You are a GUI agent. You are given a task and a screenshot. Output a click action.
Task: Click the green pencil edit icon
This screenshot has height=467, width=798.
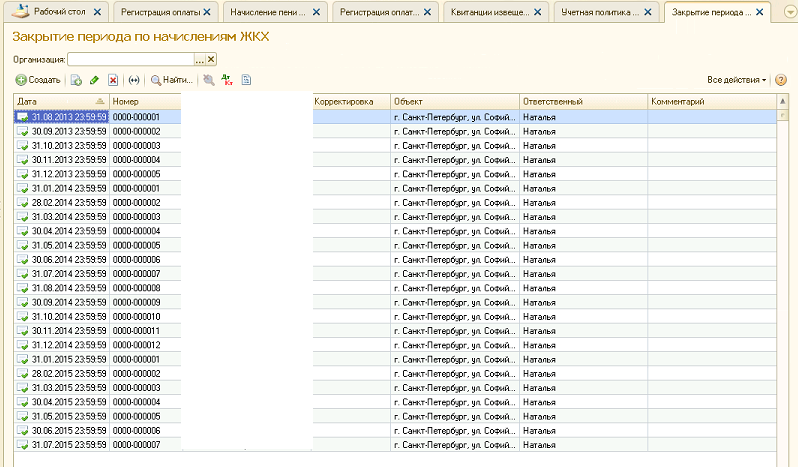(94, 80)
